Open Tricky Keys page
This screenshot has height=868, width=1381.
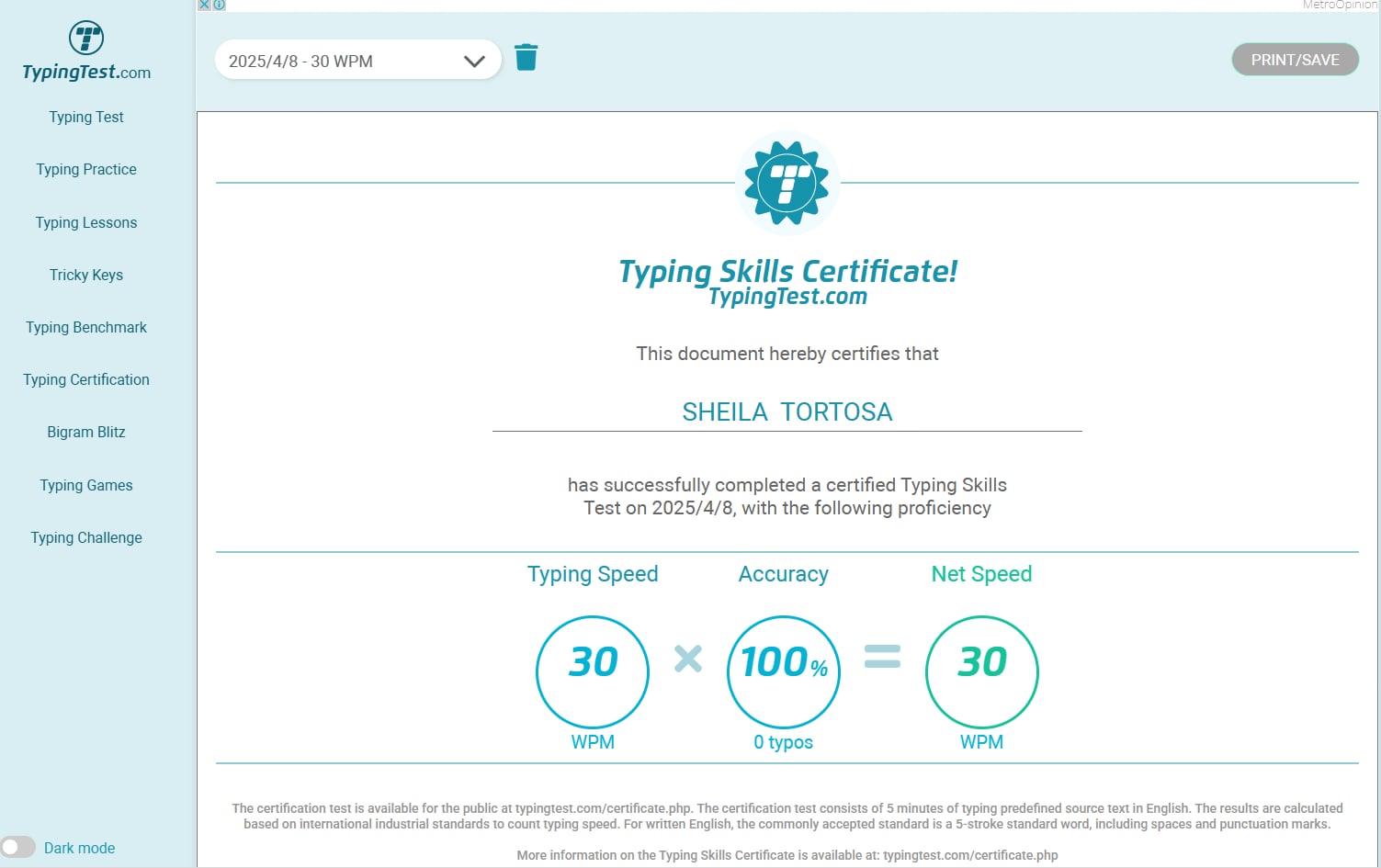(x=86, y=275)
